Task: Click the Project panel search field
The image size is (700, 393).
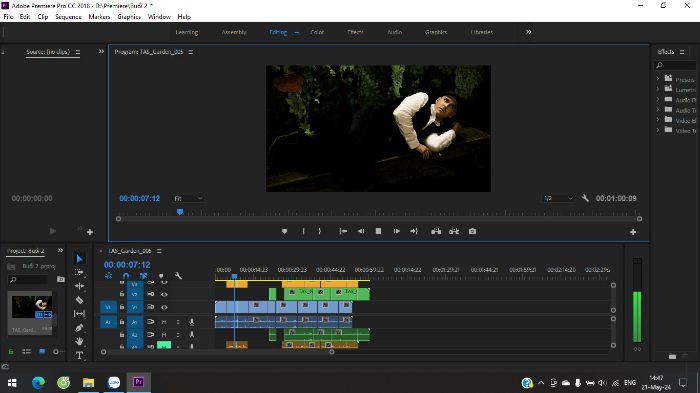Action: [28, 280]
